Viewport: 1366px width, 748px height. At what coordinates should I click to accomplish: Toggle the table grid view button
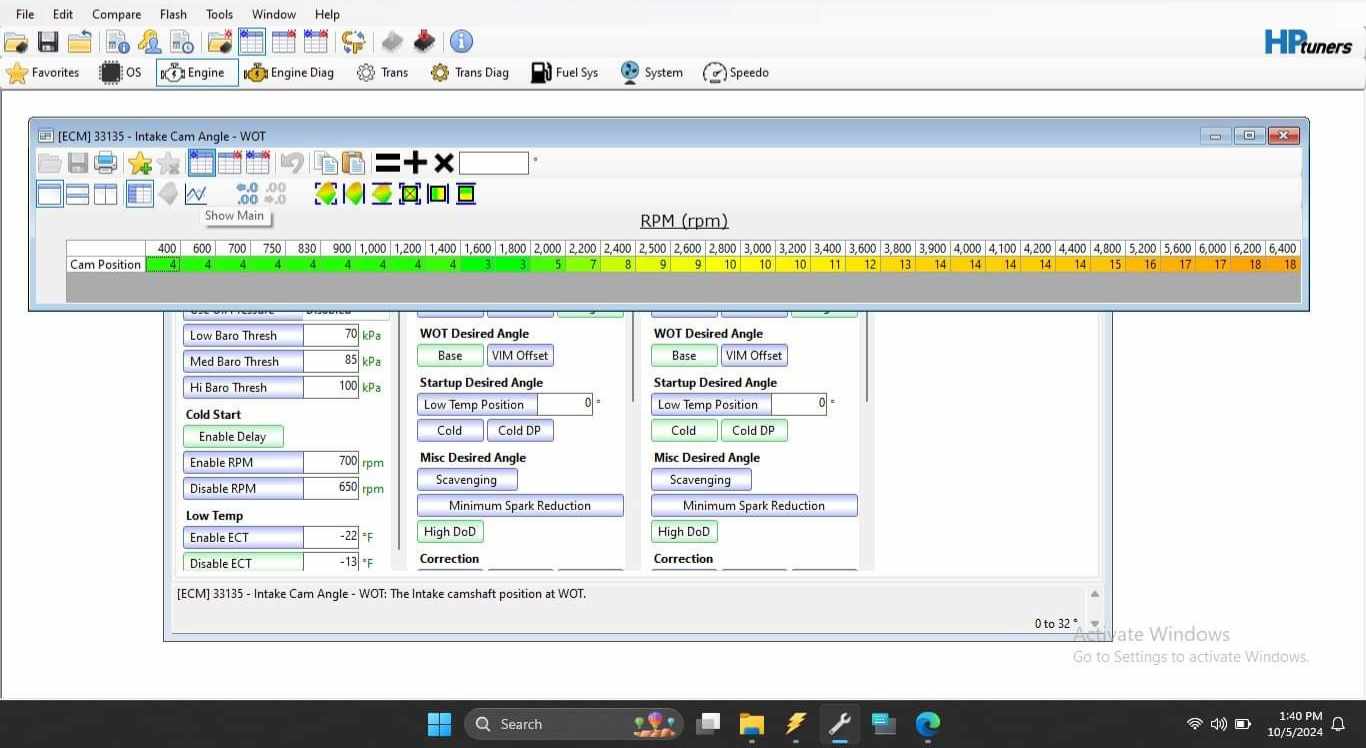click(x=140, y=194)
